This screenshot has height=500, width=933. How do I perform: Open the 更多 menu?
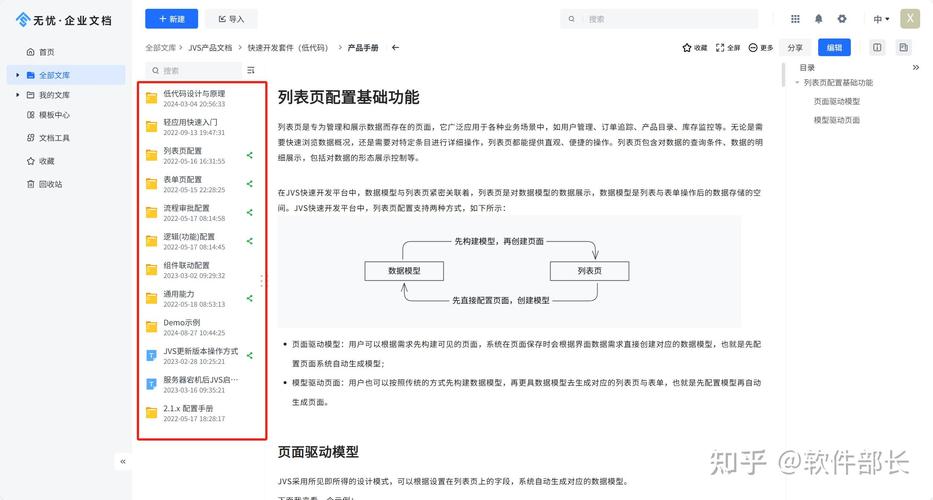(x=761, y=47)
